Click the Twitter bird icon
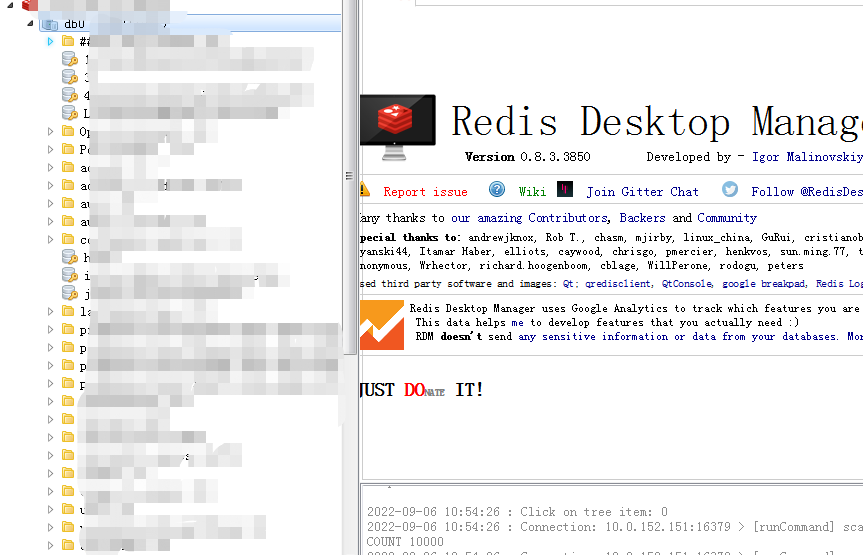Screen dimensions: 863x555 pos(730,189)
